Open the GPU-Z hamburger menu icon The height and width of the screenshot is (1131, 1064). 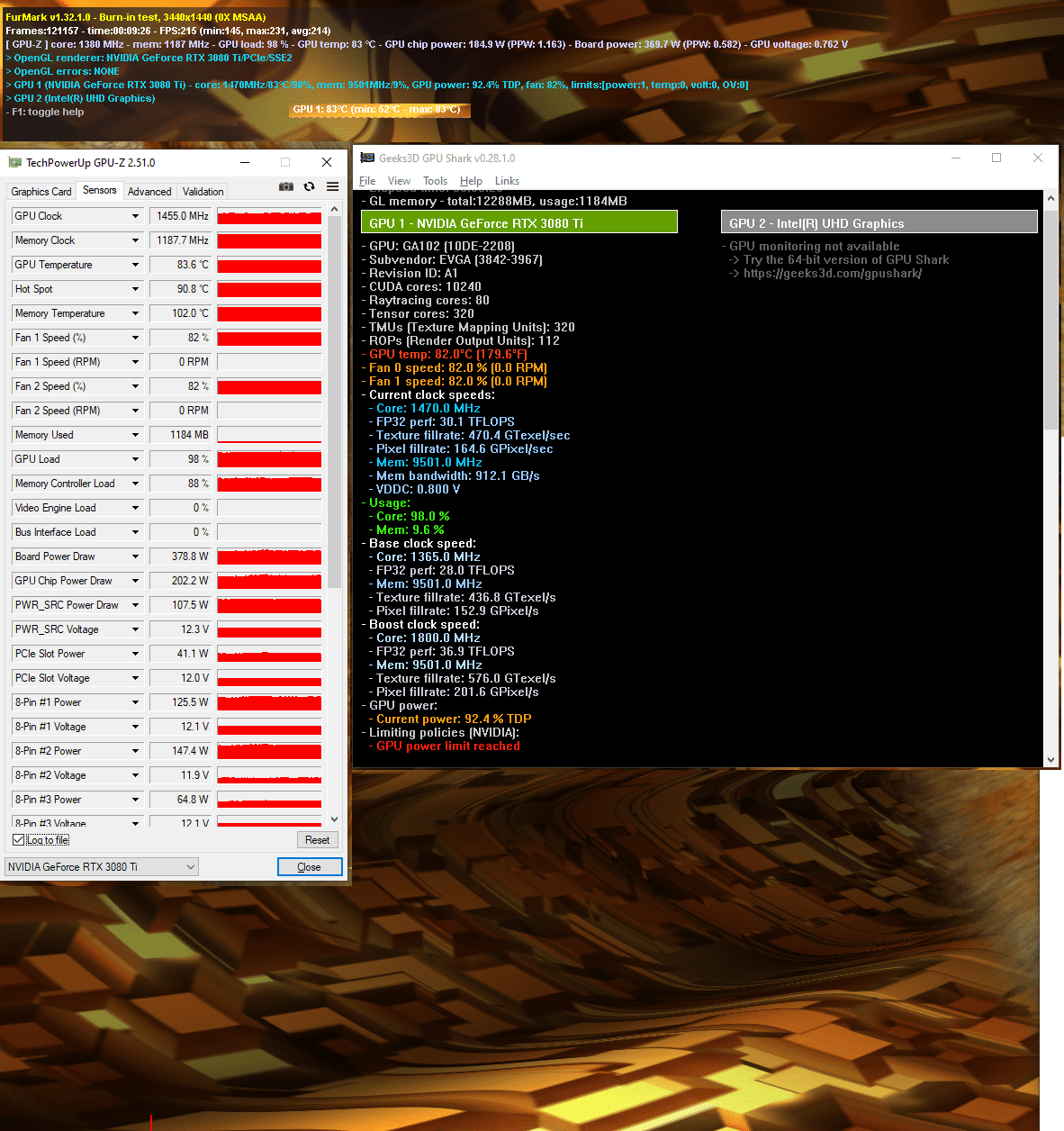pyautogui.click(x=331, y=185)
